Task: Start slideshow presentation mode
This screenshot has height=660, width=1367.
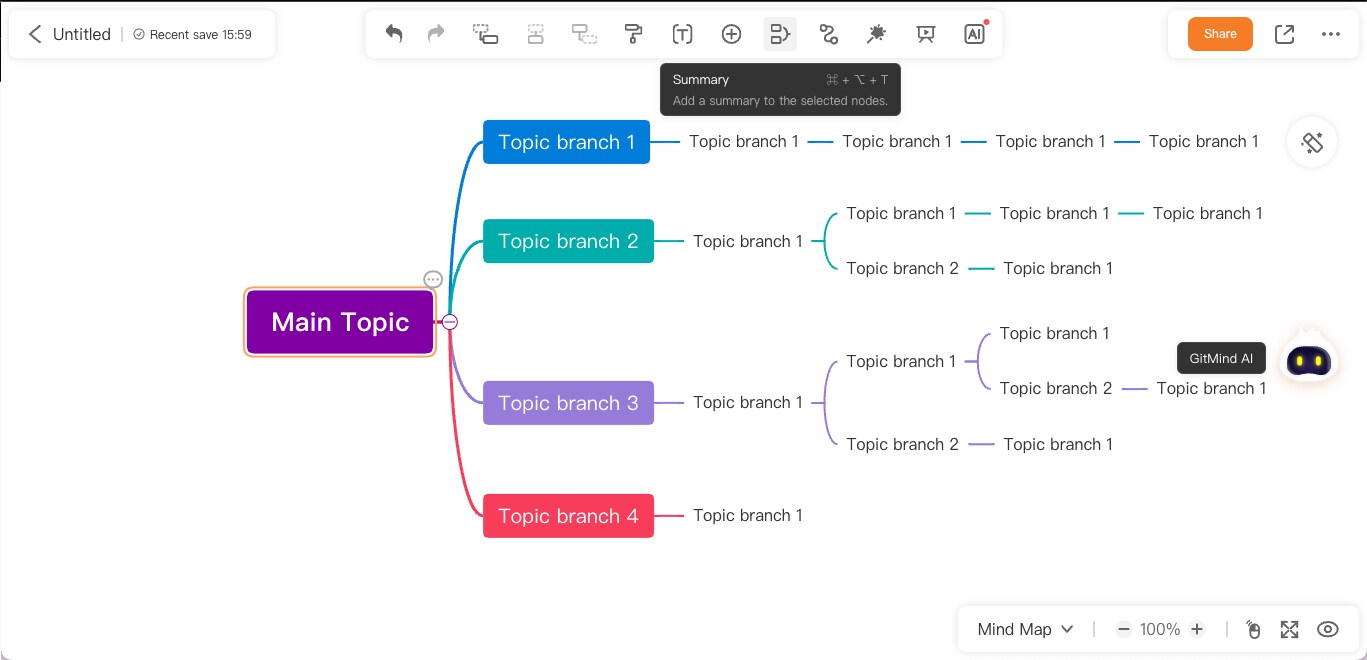Action: click(925, 34)
